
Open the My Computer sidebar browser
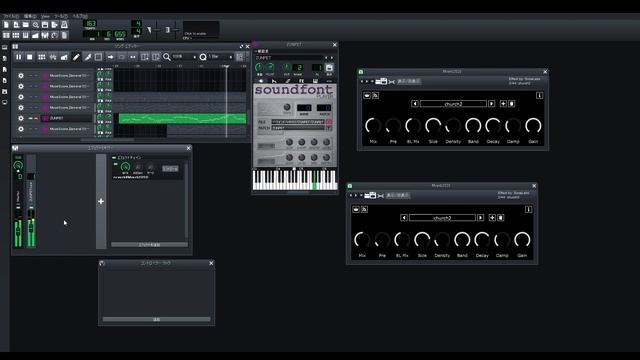click(x=4, y=103)
